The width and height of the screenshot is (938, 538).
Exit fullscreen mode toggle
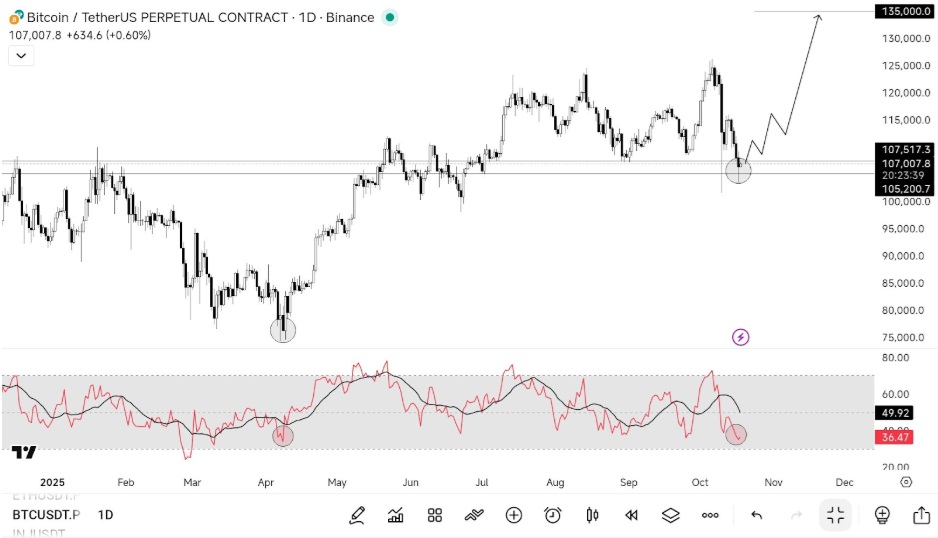(835, 515)
